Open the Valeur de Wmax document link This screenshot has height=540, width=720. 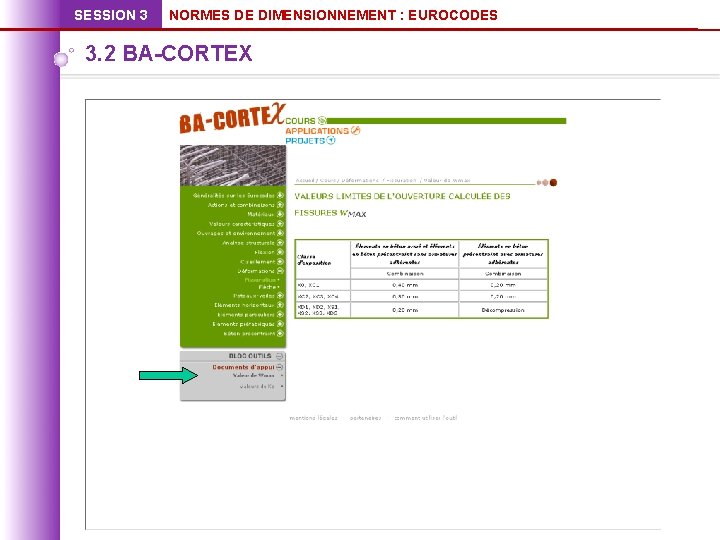click(x=253, y=376)
